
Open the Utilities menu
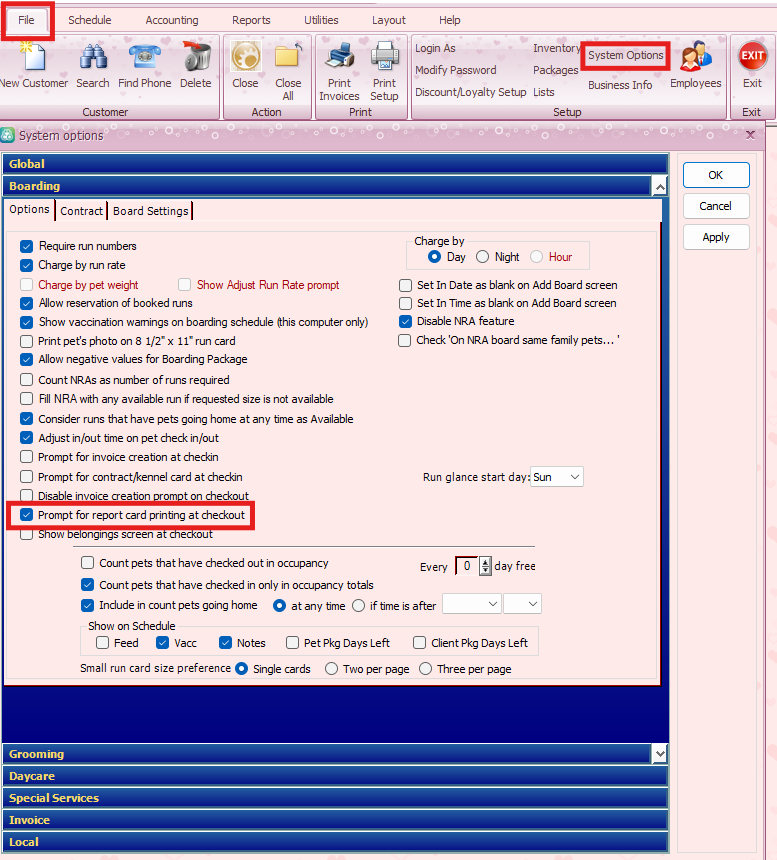(321, 20)
